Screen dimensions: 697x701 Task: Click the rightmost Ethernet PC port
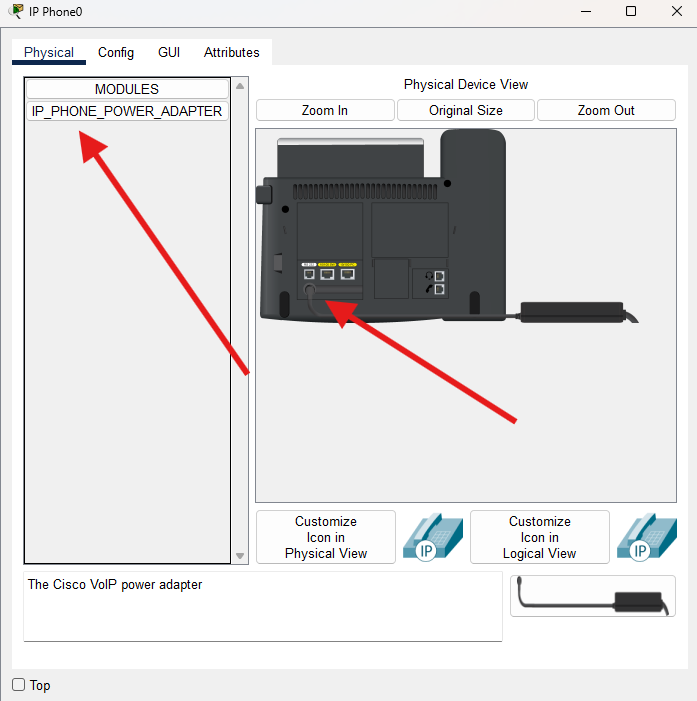coord(348,274)
